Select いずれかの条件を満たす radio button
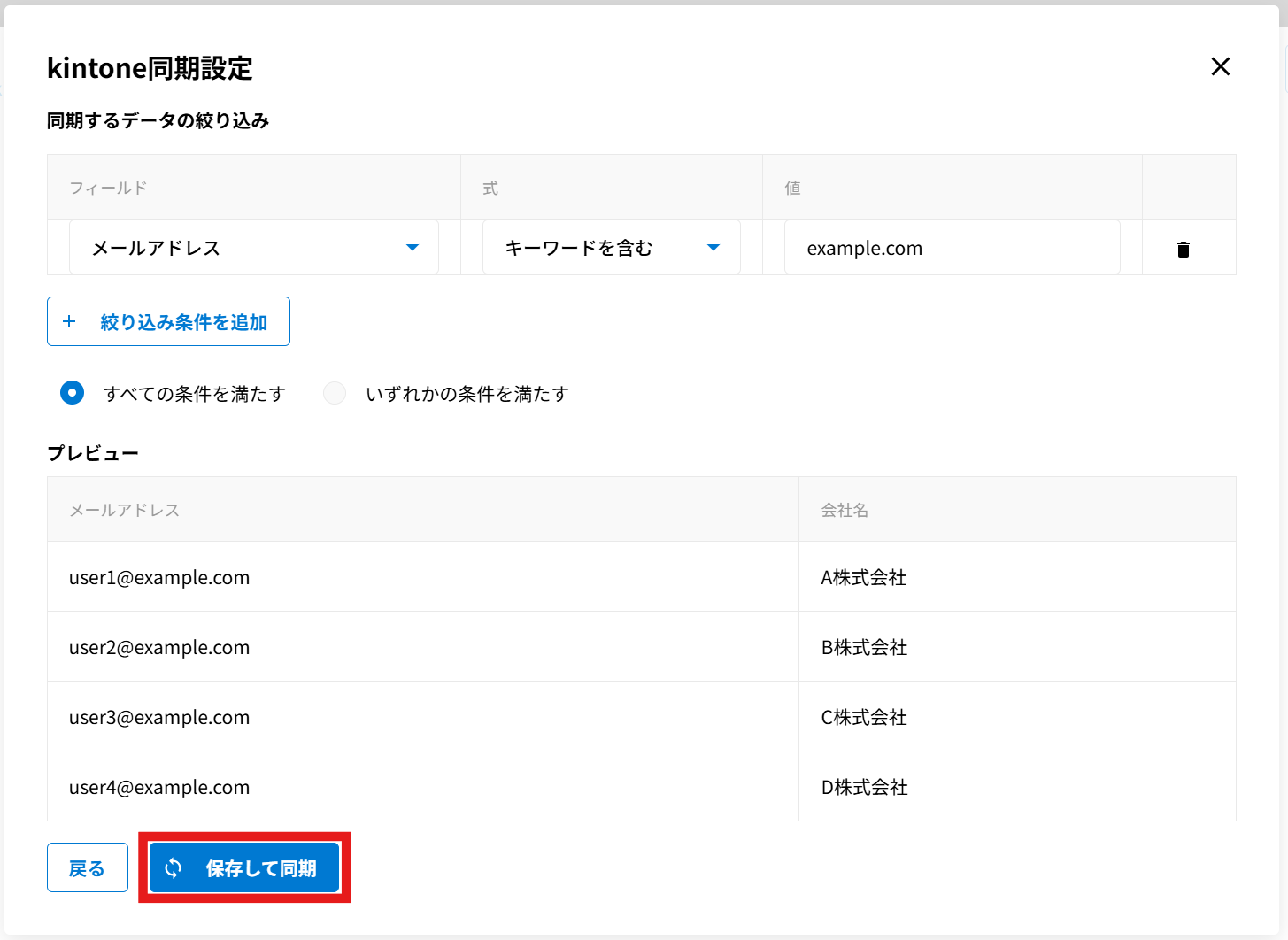The image size is (1288, 940). (335, 393)
